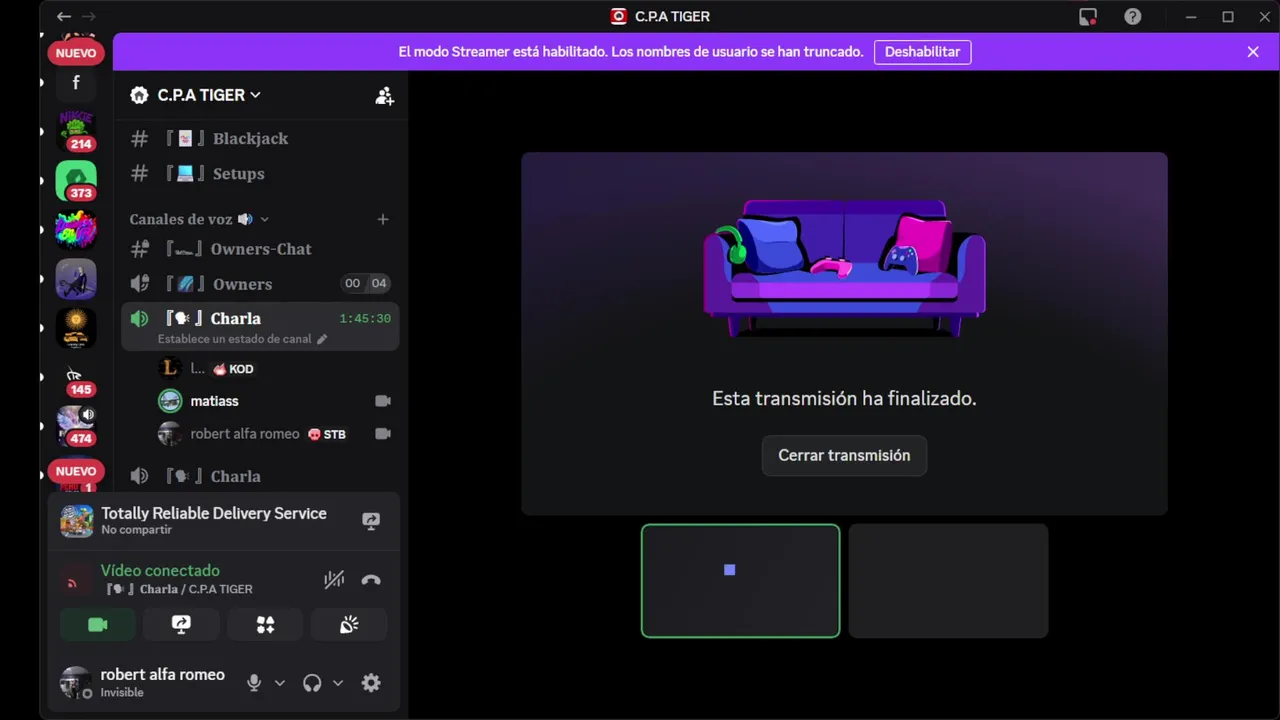The image size is (1280, 720).
Task: Open the inbox icon in title bar
Action: (x=1088, y=17)
